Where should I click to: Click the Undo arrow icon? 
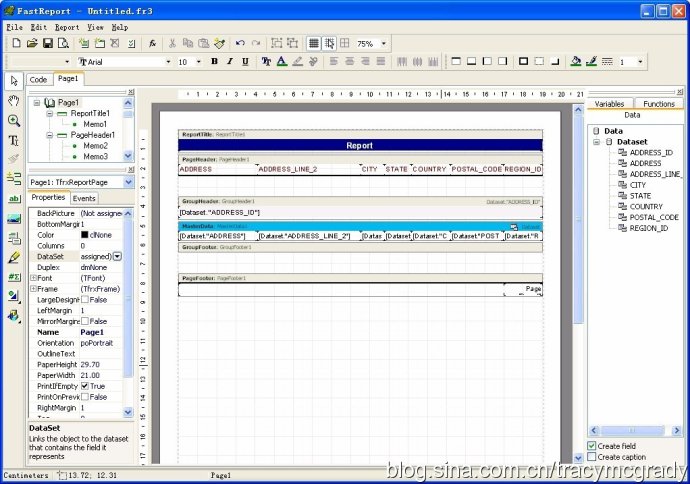(x=240, y=43)
